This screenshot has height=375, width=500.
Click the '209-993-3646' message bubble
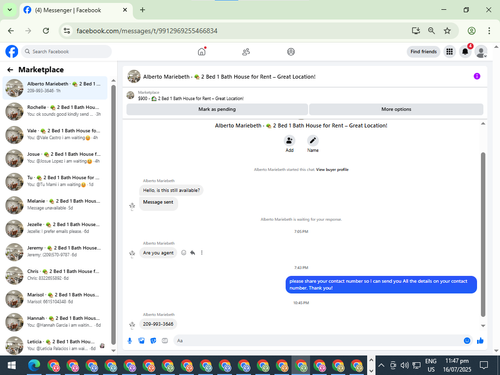point(158,324)
